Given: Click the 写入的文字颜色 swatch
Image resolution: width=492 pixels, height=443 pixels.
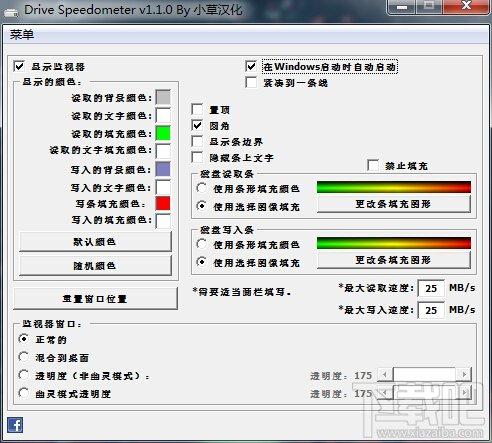Looking at the screenshot, I should 163,187.
